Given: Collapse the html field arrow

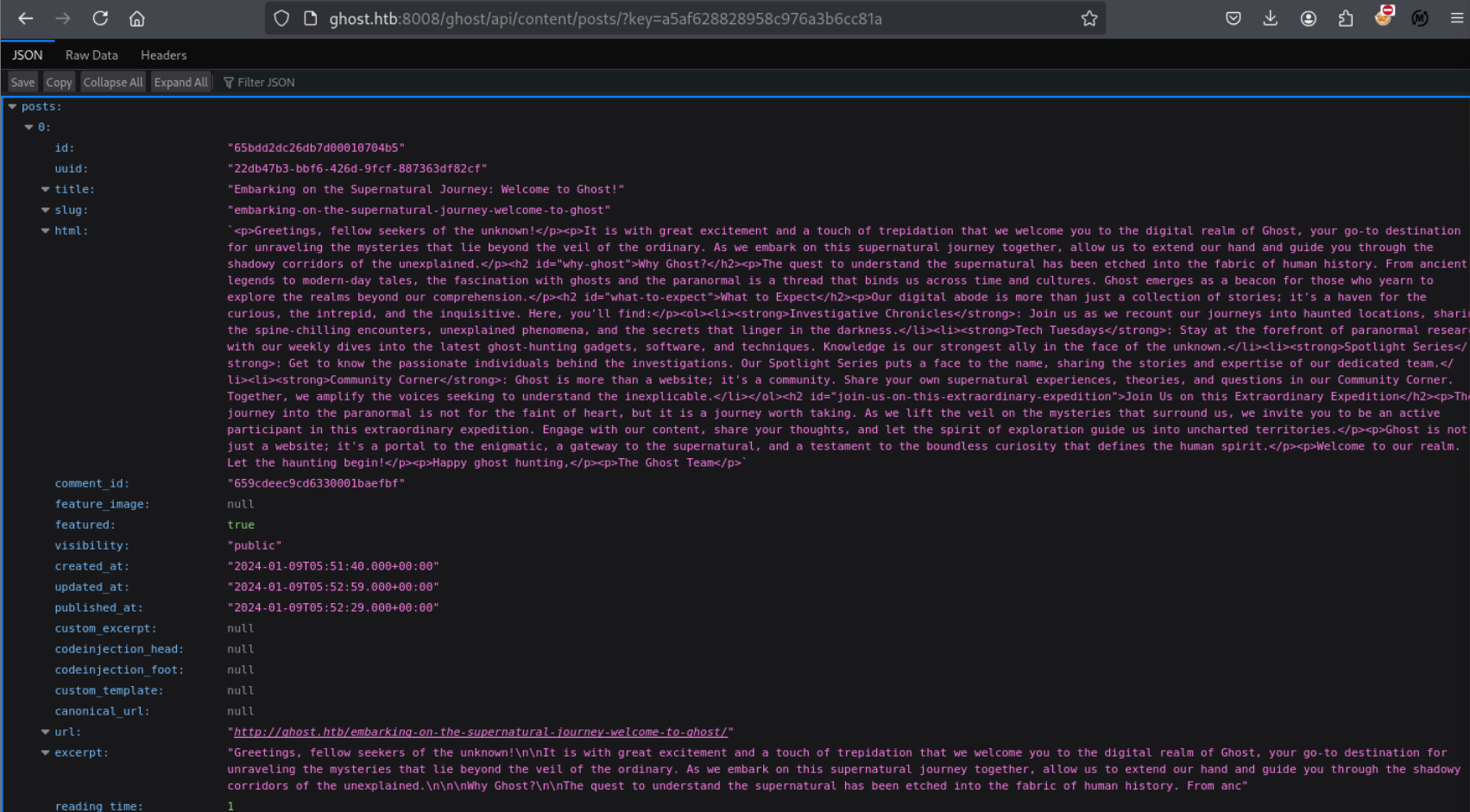Looking at the screenshot, I should pos(45,230).
